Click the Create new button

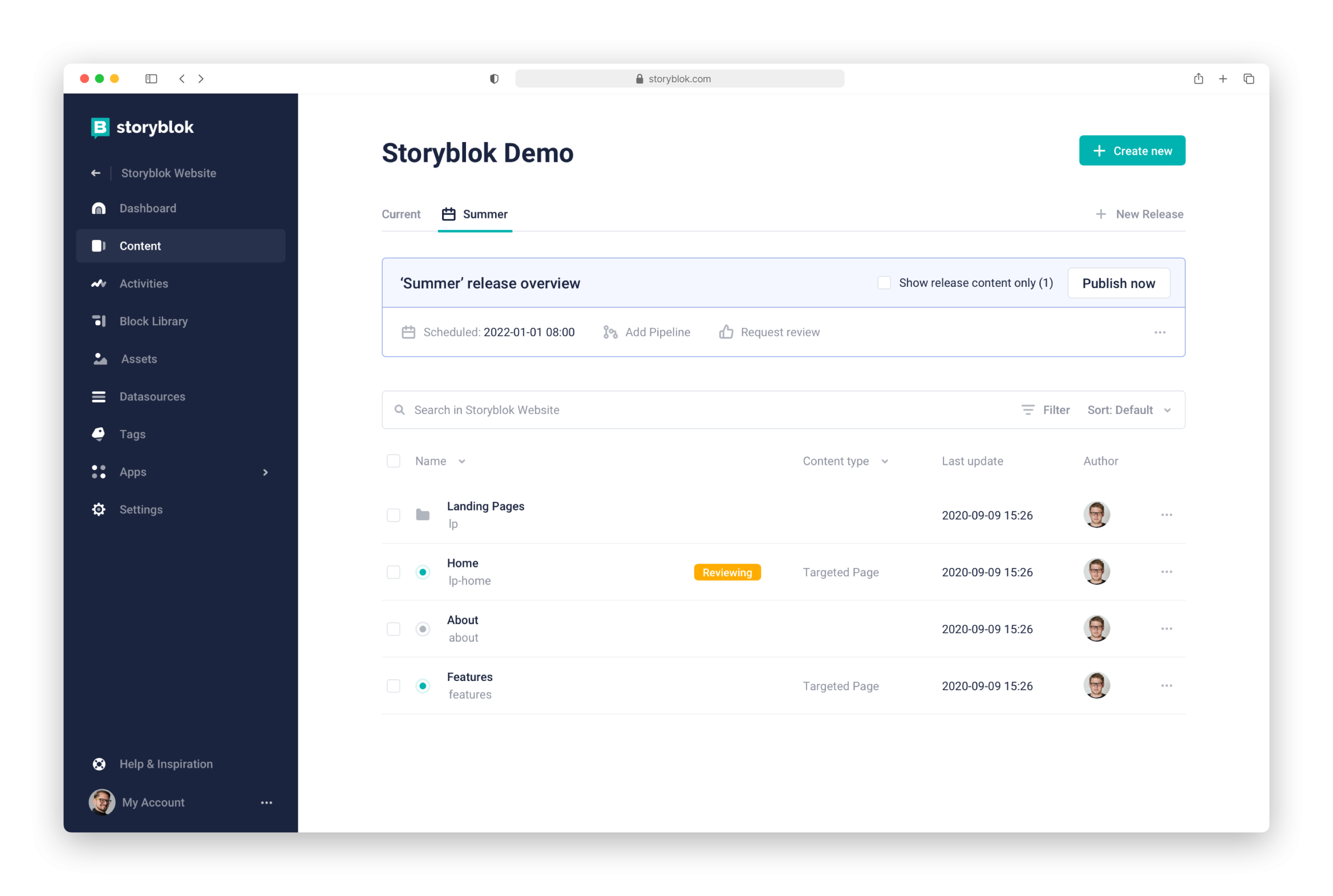click(x=1132, y=150)
